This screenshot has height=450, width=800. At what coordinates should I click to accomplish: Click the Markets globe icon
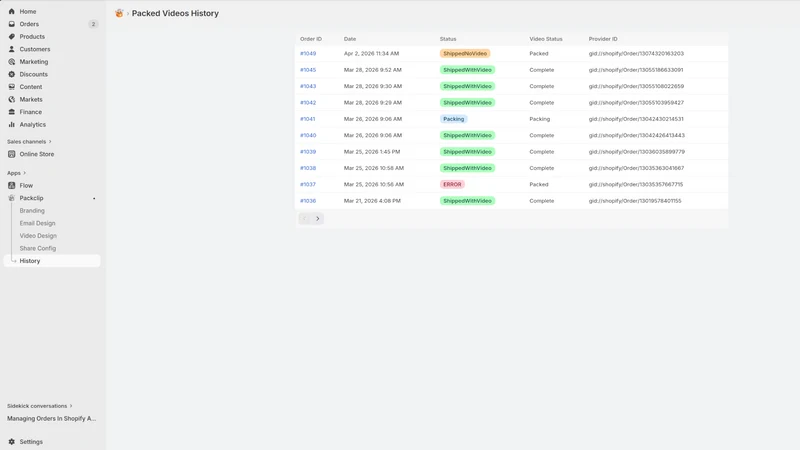[x=12, y=99]
